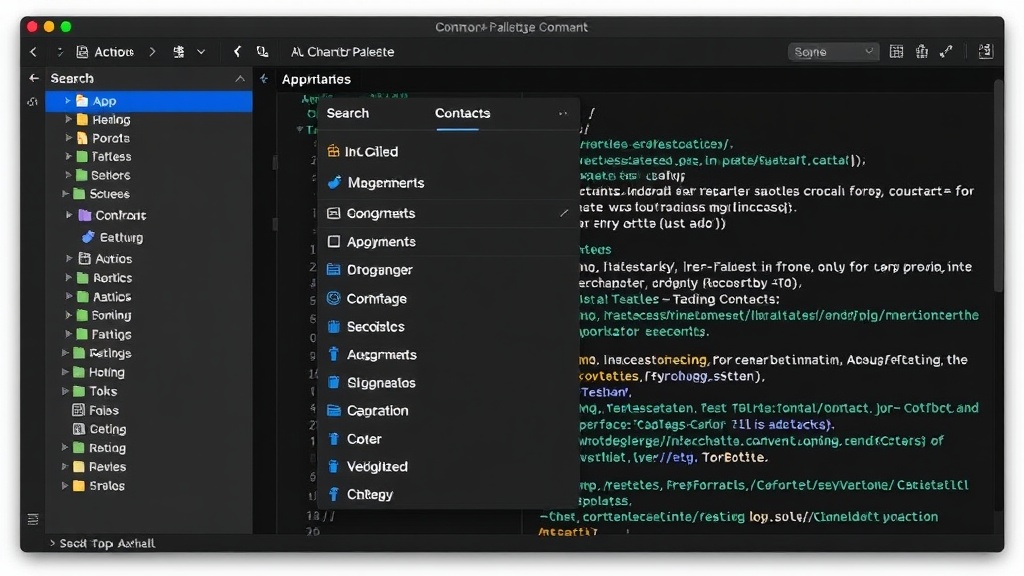1024x576 pixels.
Task: Open the Sone dropdown
Action: [833, 52]
